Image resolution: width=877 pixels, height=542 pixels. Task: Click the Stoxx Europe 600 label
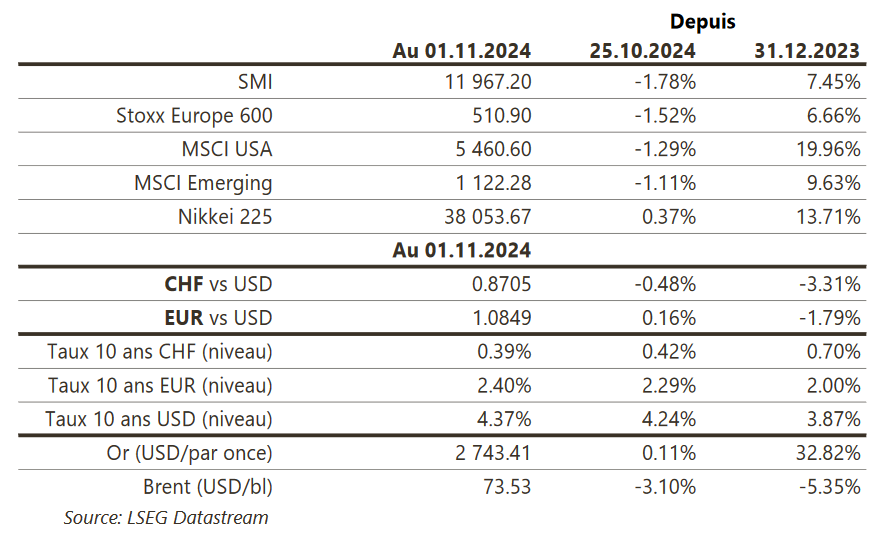[x=194, y=115]
